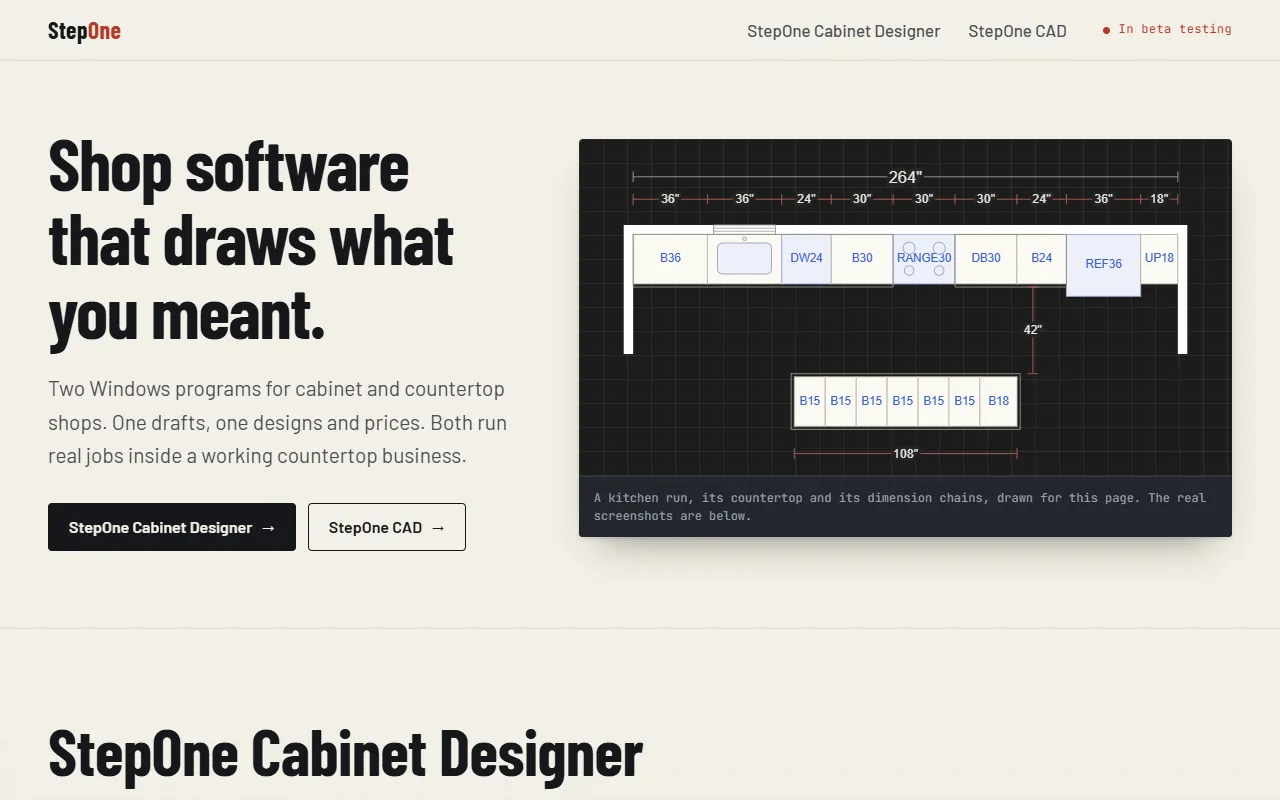Screen dimensions: 1280x800
Task: Click the "Shop software that draws what you meant." headline
Action: (x=252, y=241)
